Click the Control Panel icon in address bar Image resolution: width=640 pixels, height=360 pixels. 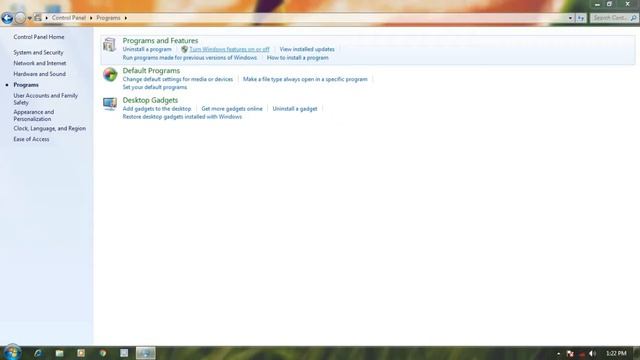point(38,18)
